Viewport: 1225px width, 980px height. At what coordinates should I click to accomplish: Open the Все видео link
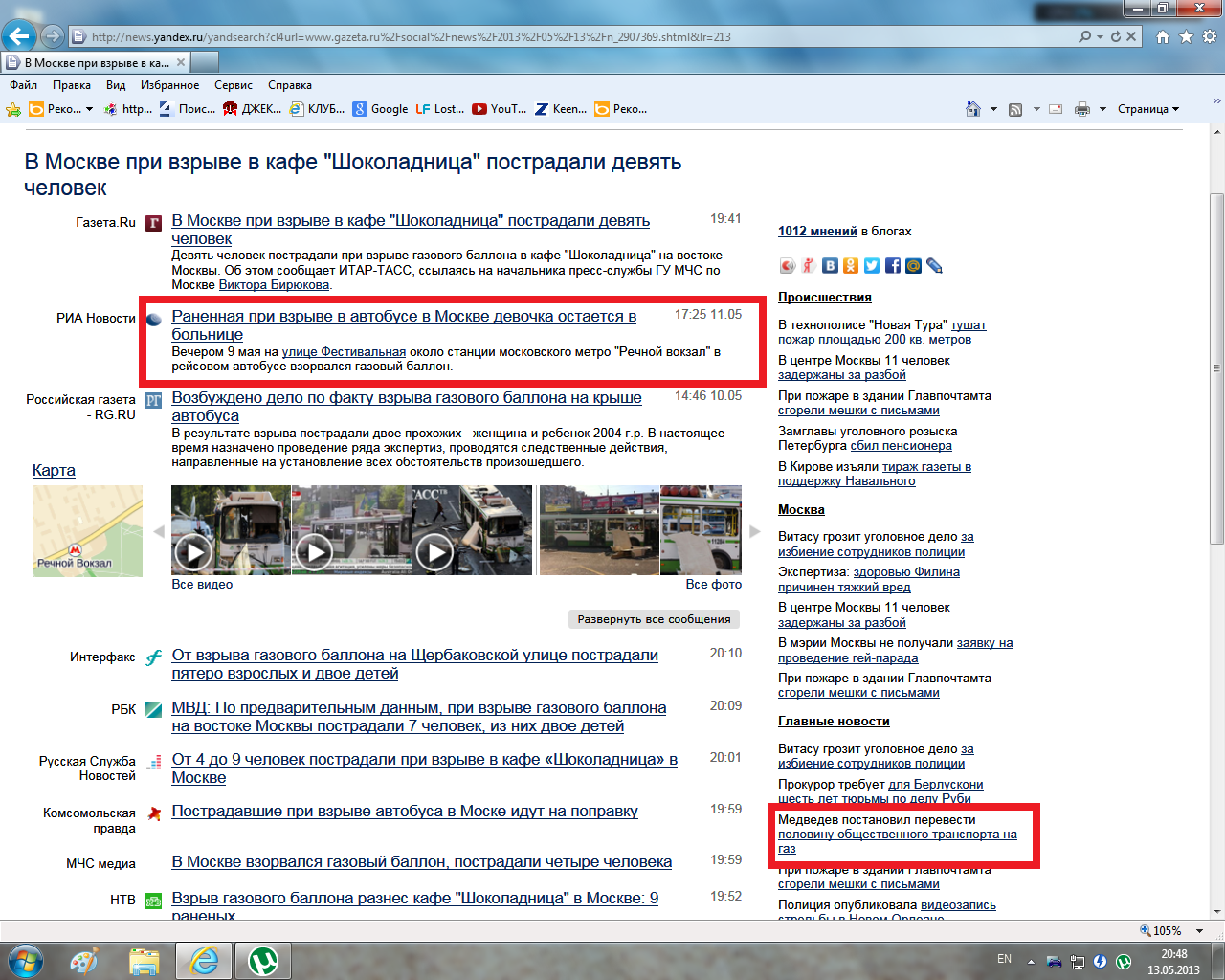[202, 584]
